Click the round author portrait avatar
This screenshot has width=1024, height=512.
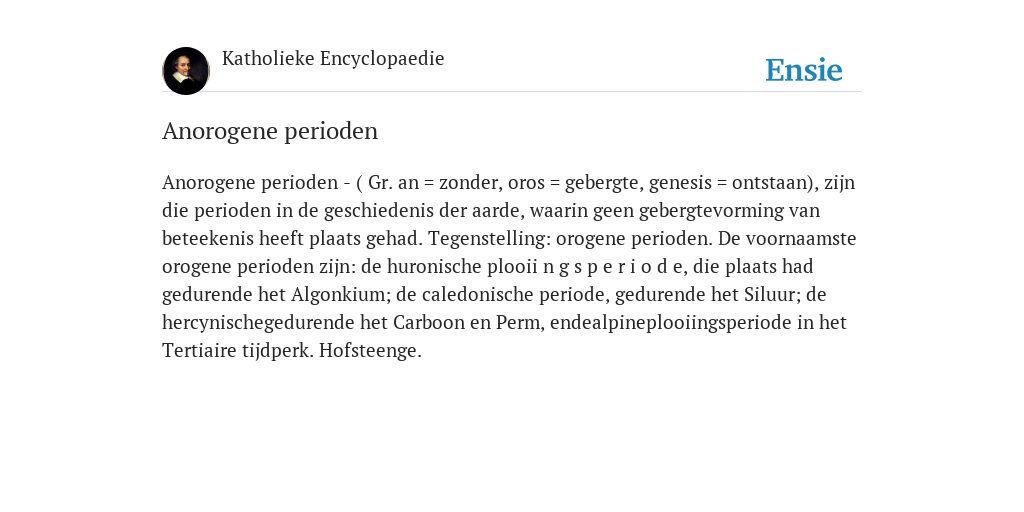pyautogui.click(x=186, y=71)
